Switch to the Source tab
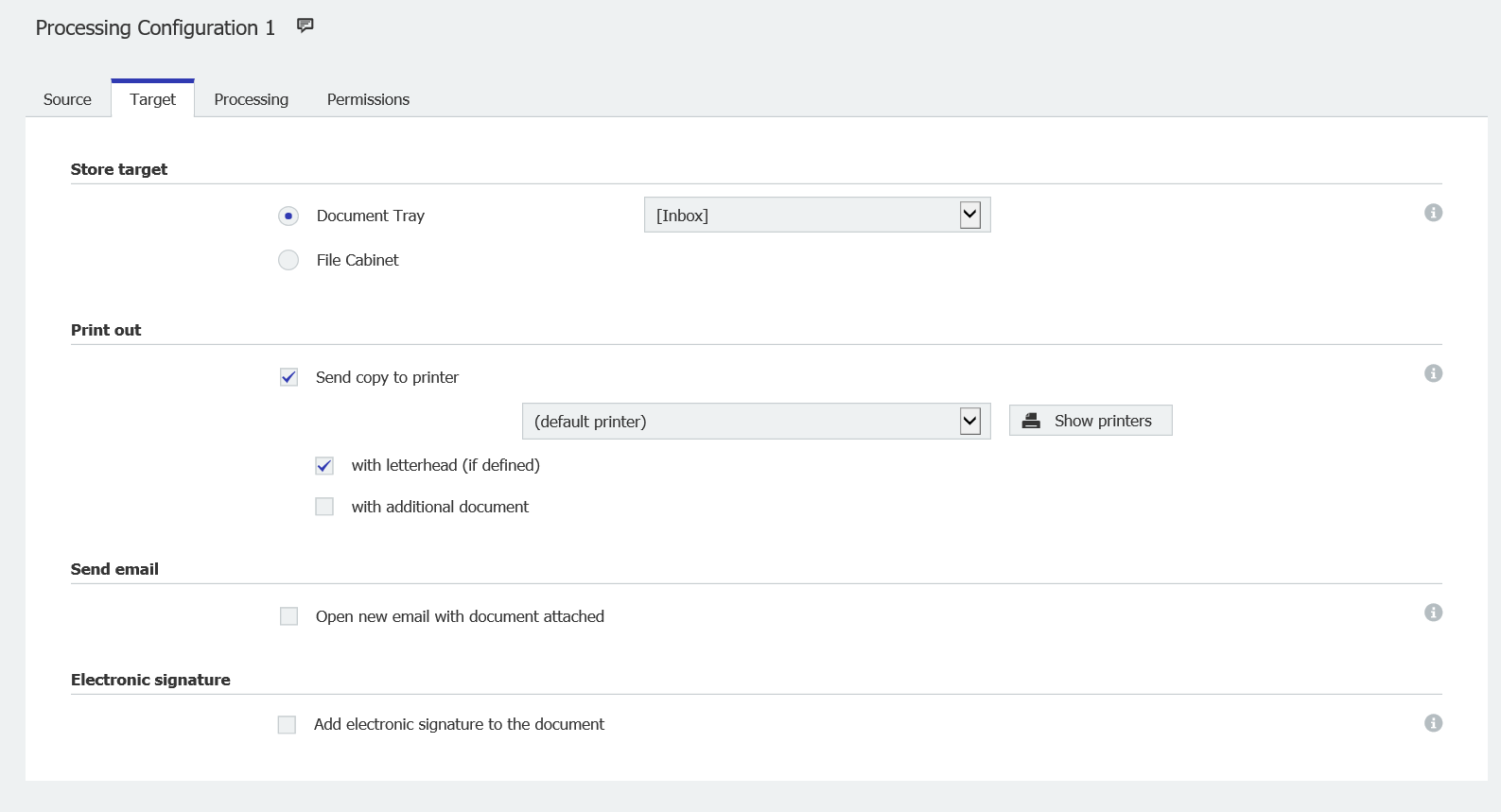This screenshot has width=1501, height=812. (x=67, y=99)
